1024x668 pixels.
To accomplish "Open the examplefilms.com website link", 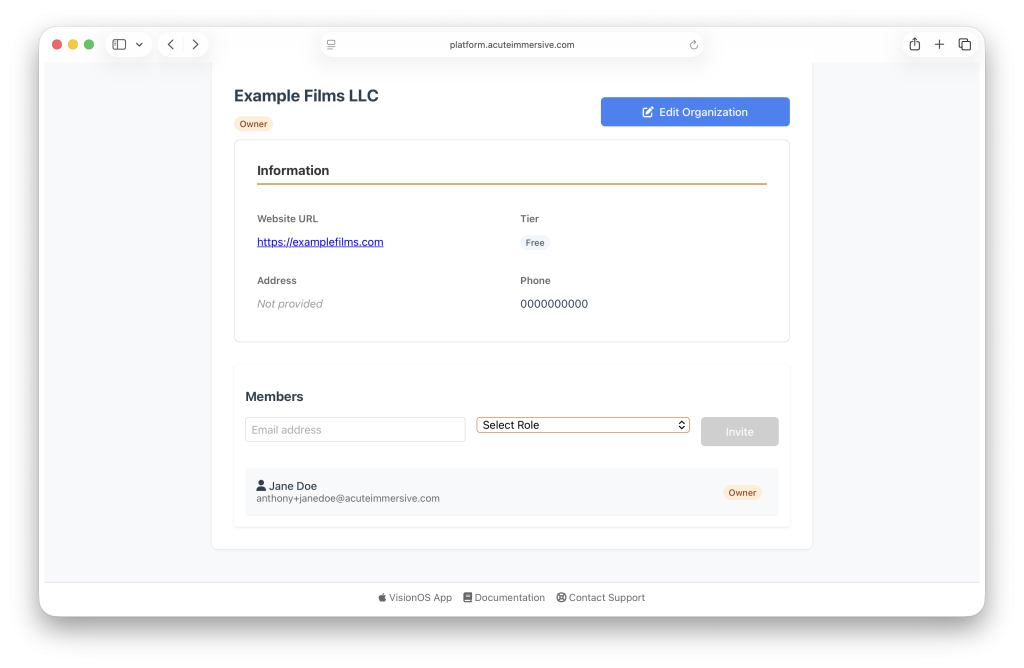I will (320, 242).
